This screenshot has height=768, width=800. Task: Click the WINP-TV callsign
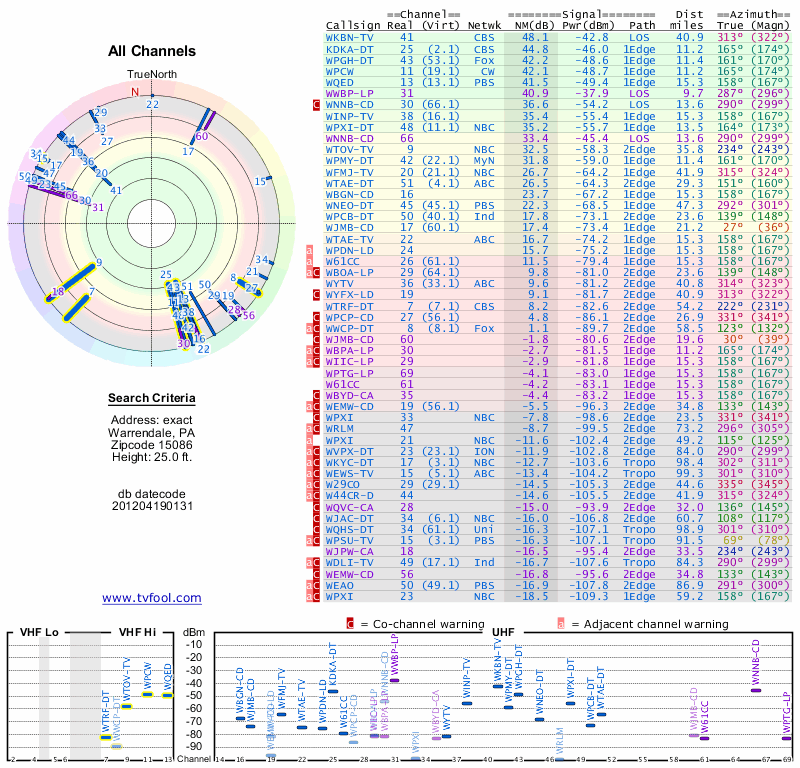(349, 117)
